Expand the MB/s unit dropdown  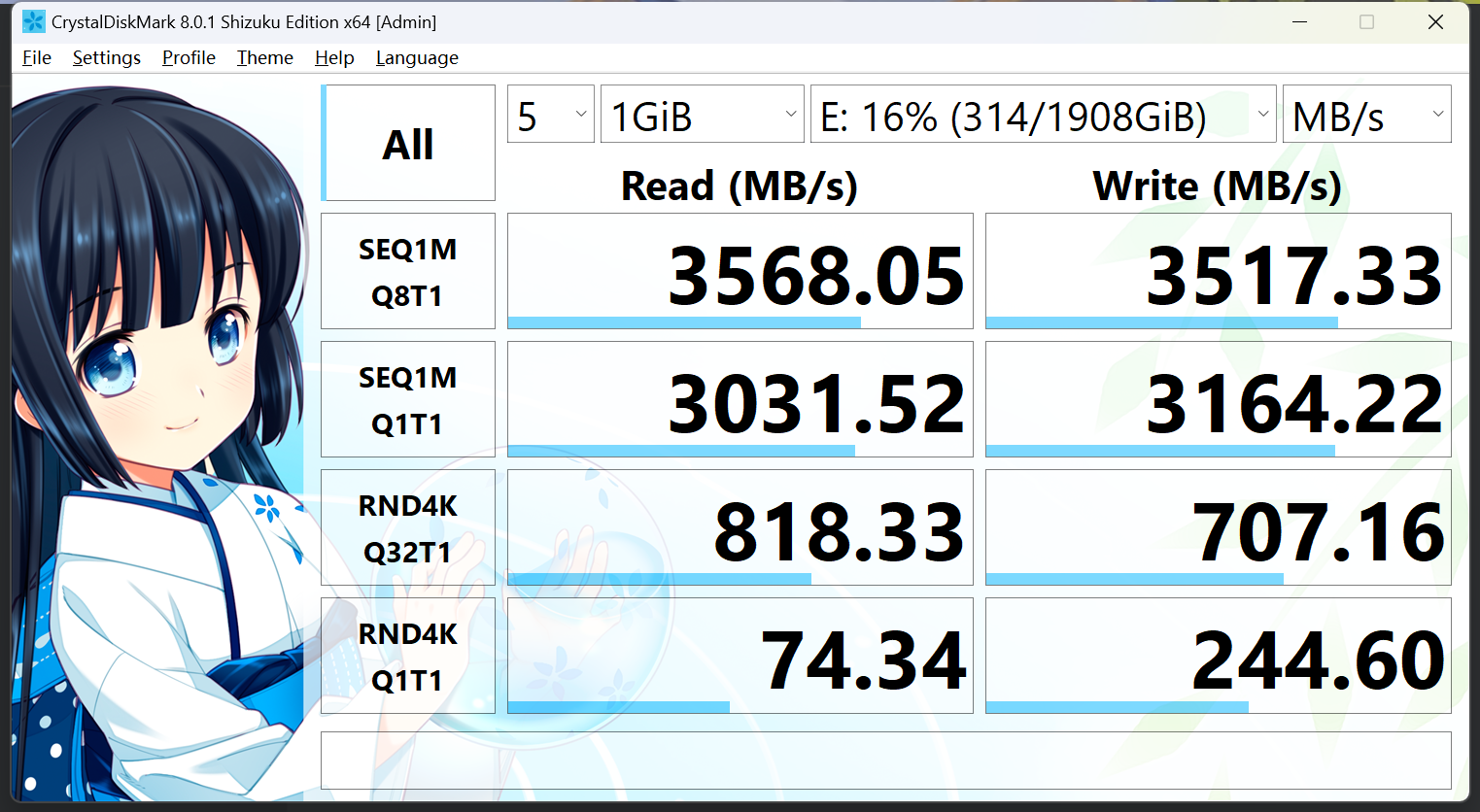(x=1366, y=115)
